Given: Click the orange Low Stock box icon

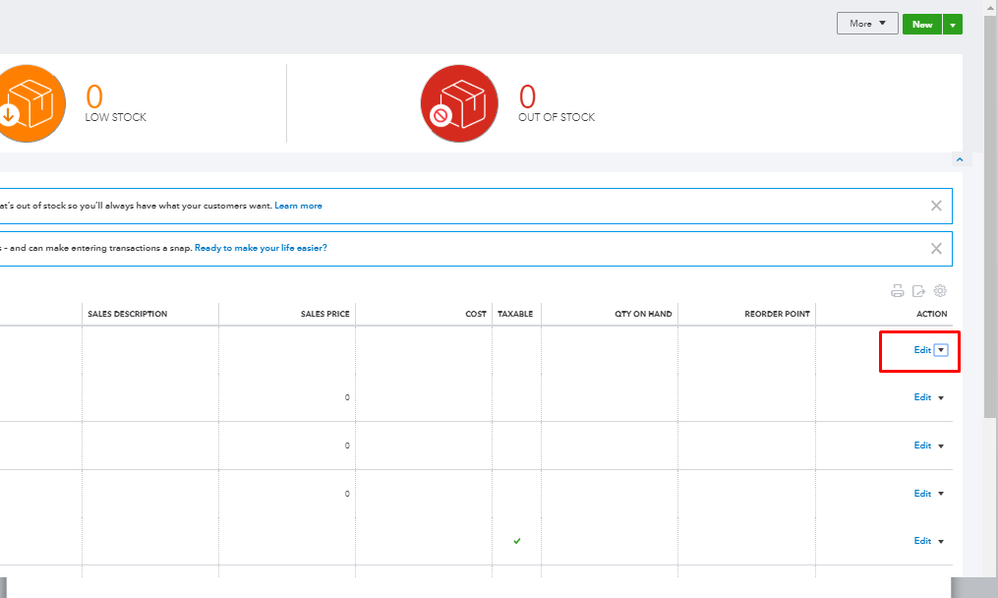Looking at the screenshot, I should [29, 103].
